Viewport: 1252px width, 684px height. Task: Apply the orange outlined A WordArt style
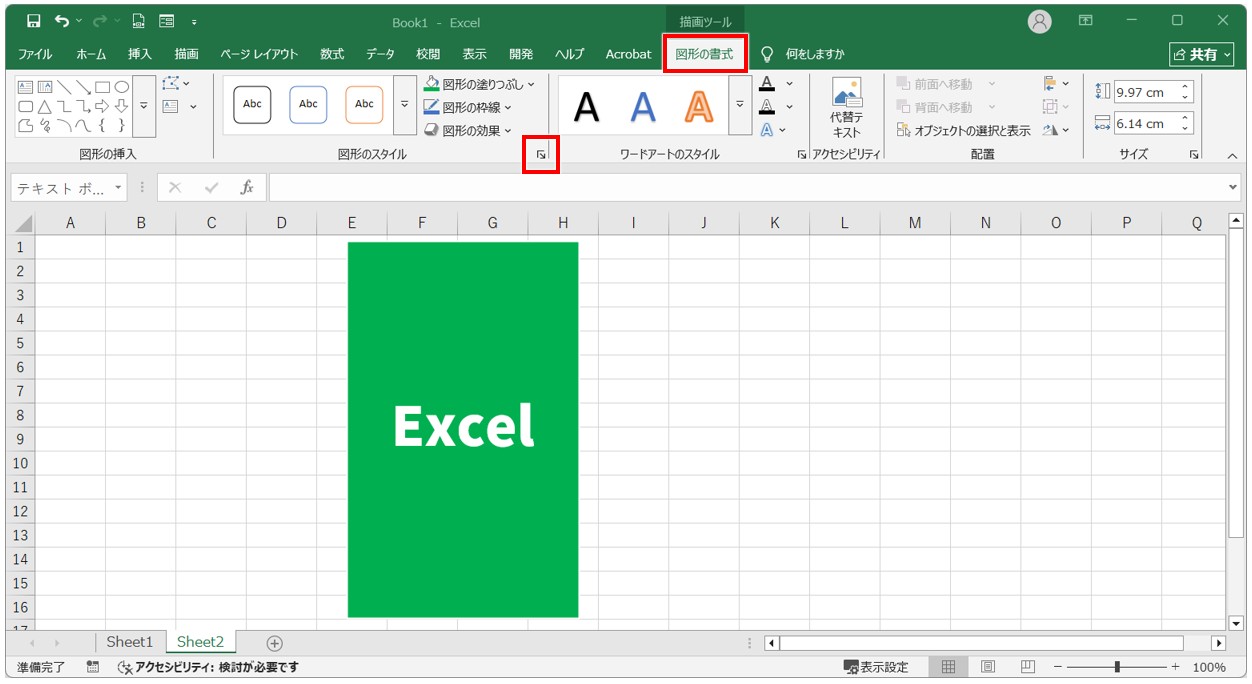(699, 106)
